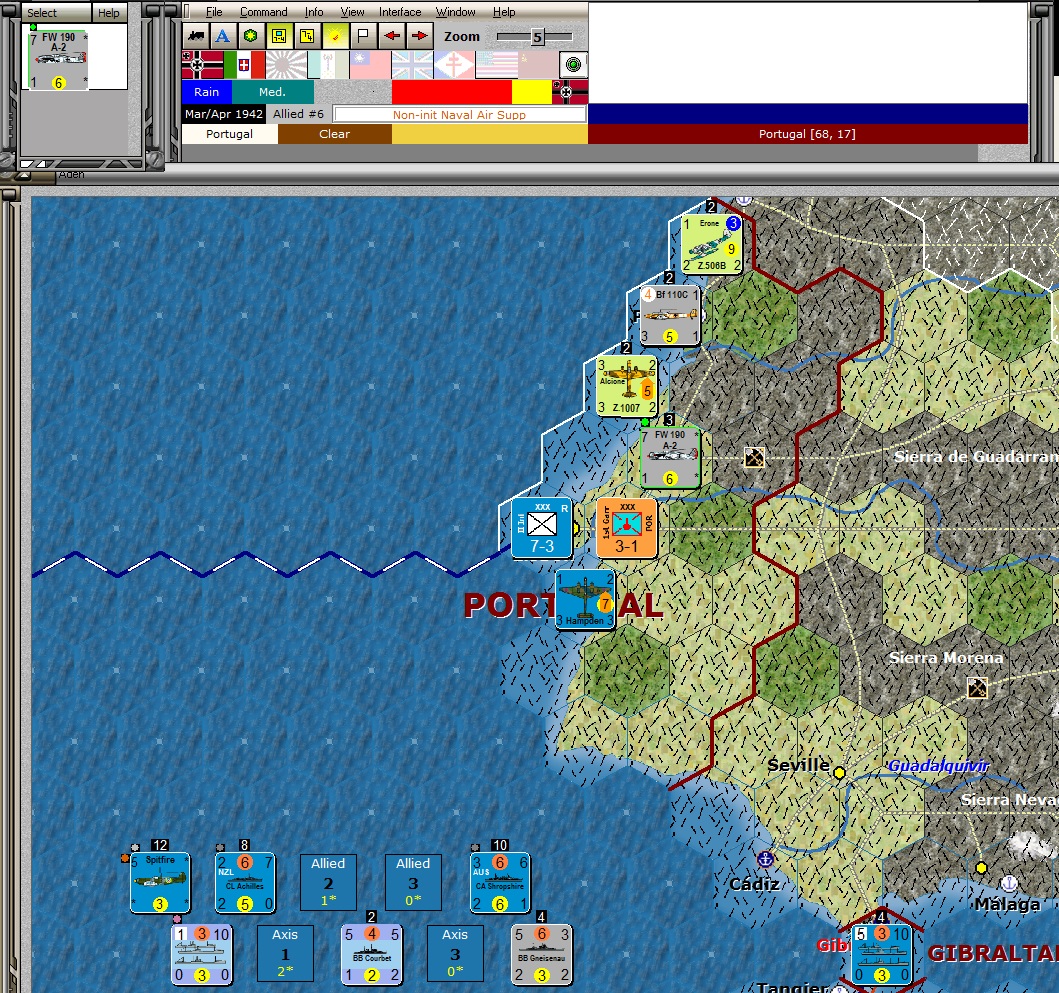
Task: Select the Soviet red flag
Action: [x=538, y=65]
